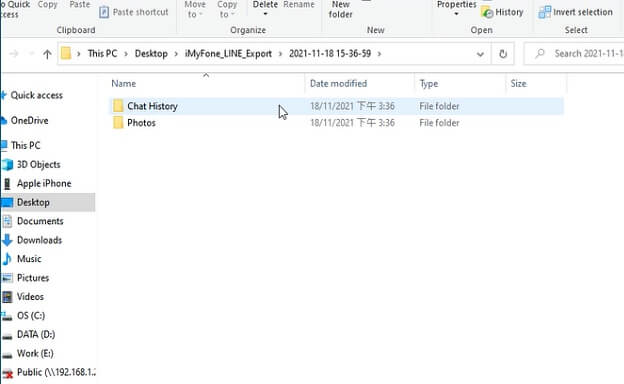This screenshot has height=384, width=624.
Task: Open the Properties dropdown
Action: click(456, 8)
